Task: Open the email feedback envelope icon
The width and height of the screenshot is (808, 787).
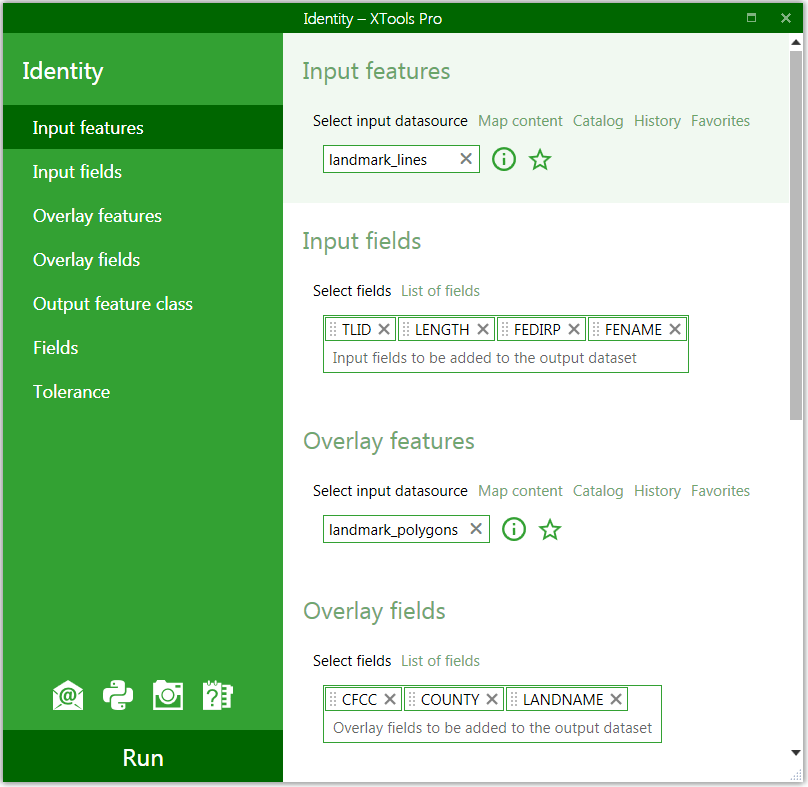Action: pyautogui.click(x=68, y=696)
